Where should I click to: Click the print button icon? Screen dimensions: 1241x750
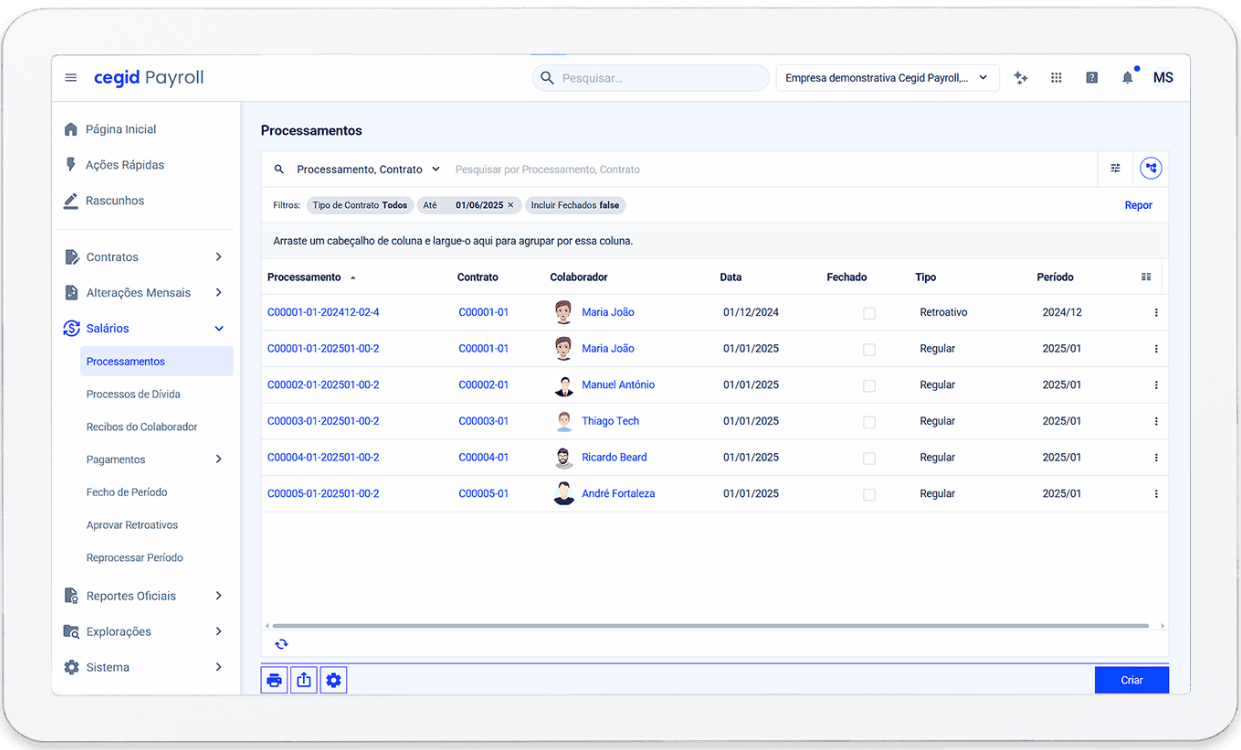[275, 680]
